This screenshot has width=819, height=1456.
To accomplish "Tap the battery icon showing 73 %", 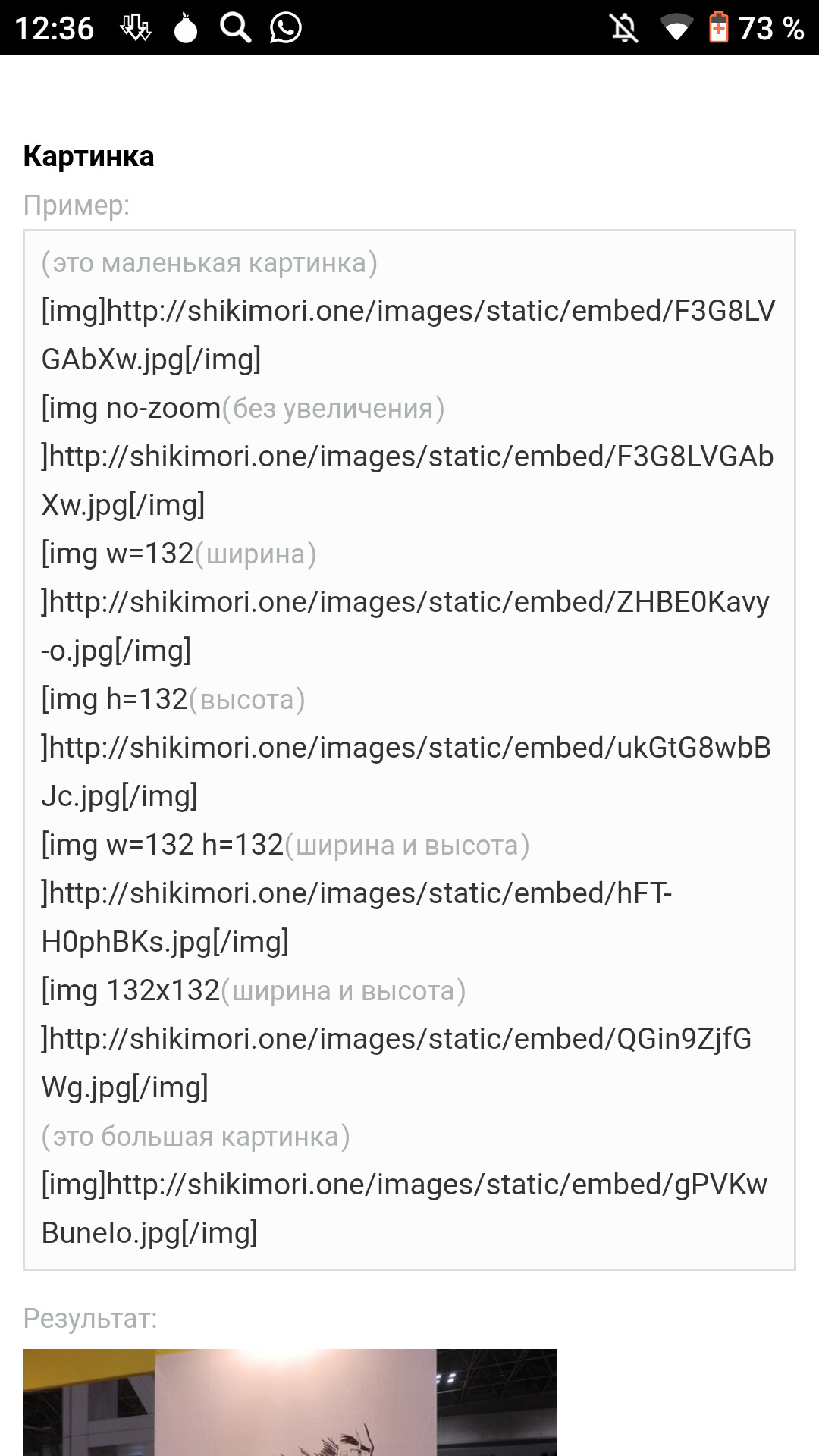I will tap(718, 28).
